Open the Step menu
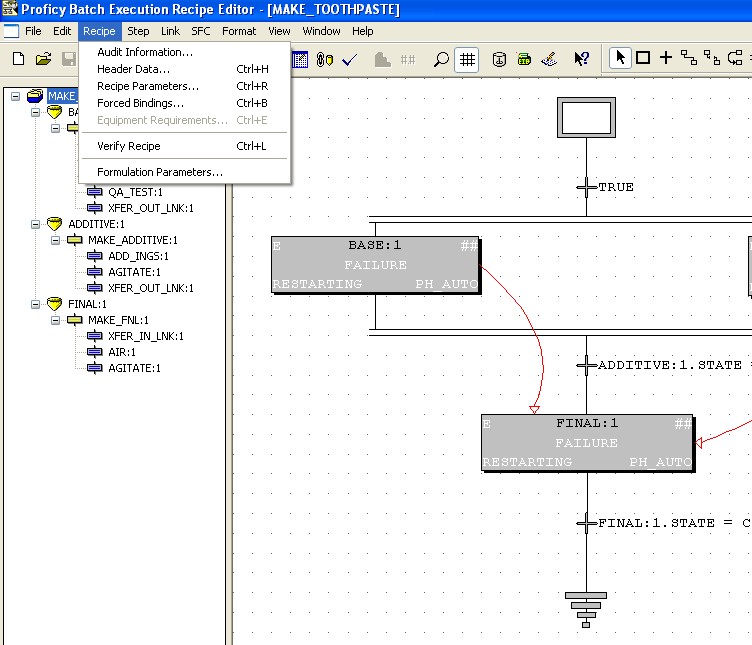The width and height of the screenshot is (752, 645). coord(138,31)
